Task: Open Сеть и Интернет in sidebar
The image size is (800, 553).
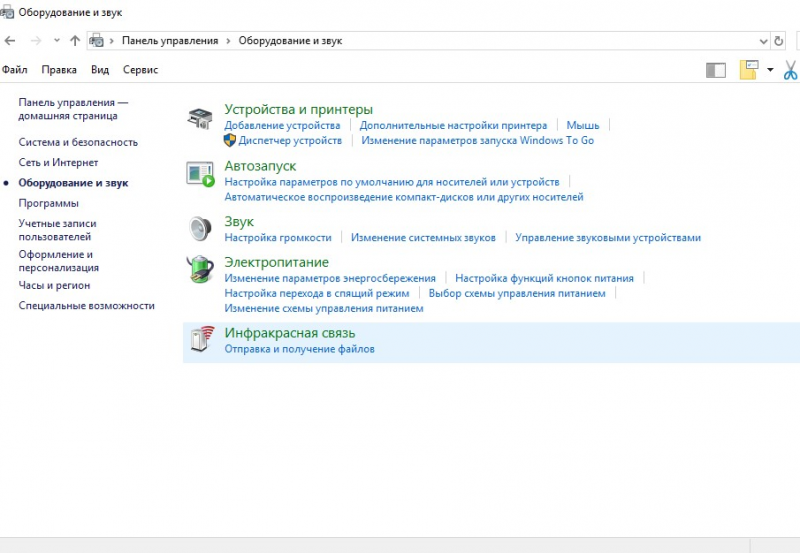Action: (x=58, y=163)
